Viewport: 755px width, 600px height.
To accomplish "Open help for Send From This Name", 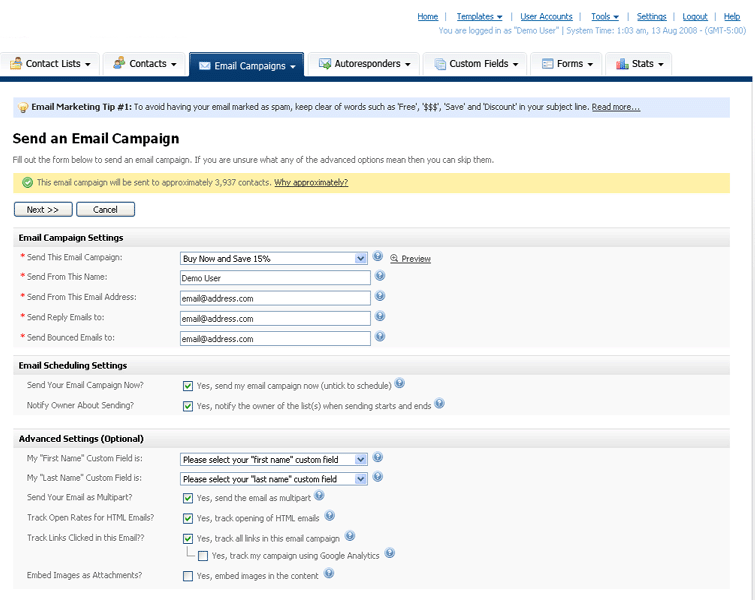I will [x=380, y=275].
